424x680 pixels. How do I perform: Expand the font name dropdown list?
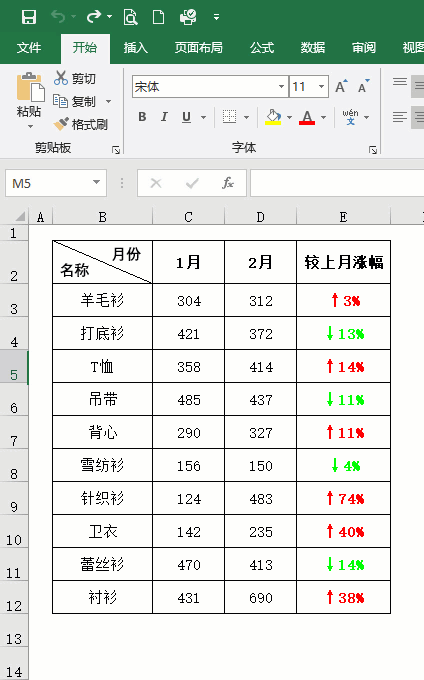coord(281,87)
